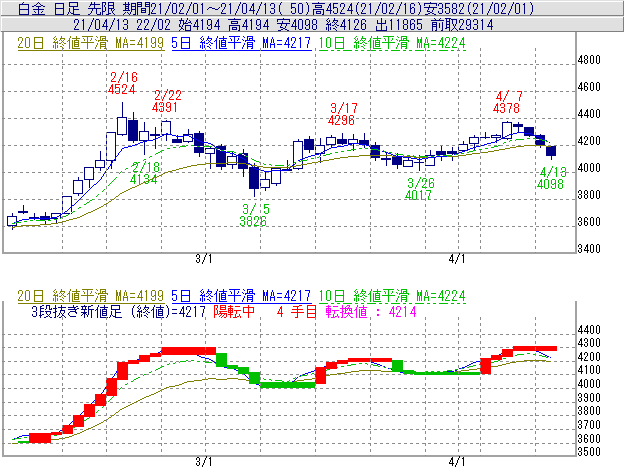The width and height of the screenshot is (624, 473).
Task: Click the 4/7 4378 peak label
Action: pyautogui.click(x=507, y=102)
